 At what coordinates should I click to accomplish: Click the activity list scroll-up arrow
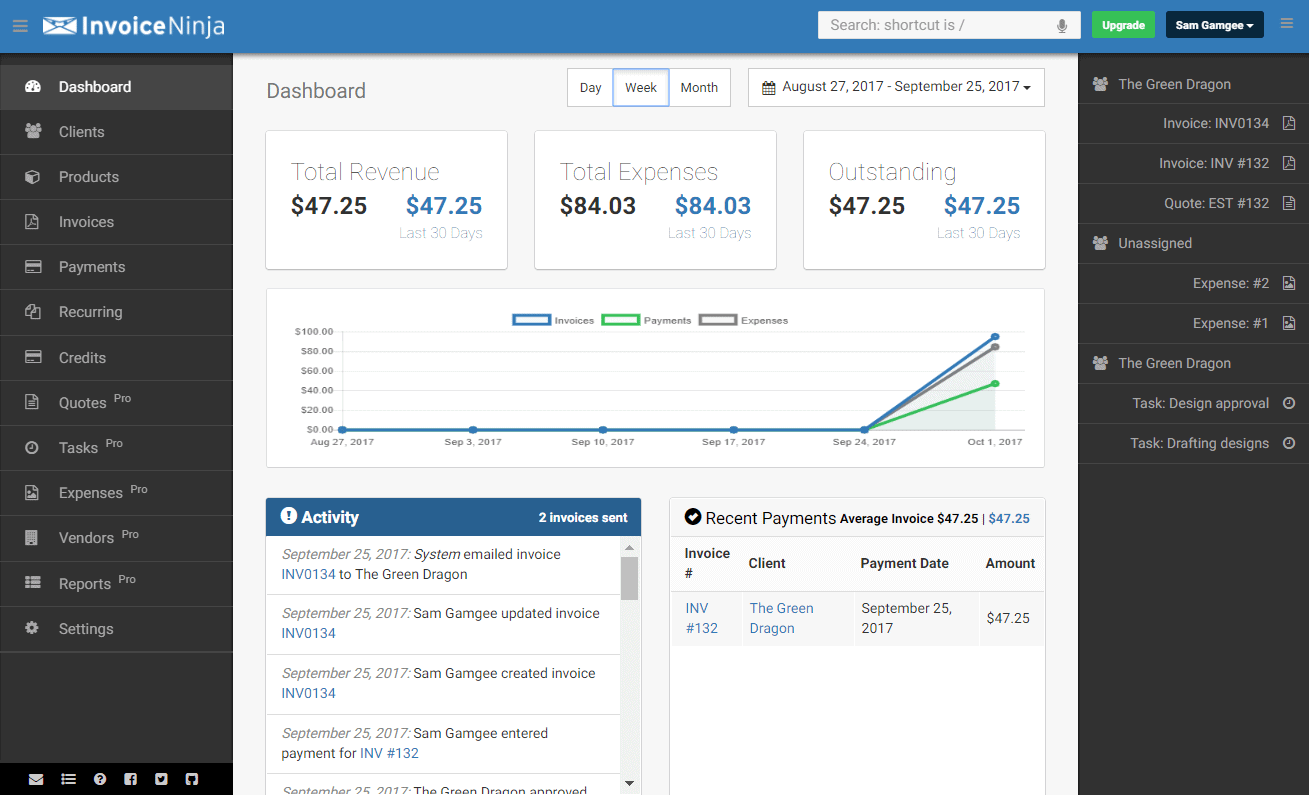629,547
